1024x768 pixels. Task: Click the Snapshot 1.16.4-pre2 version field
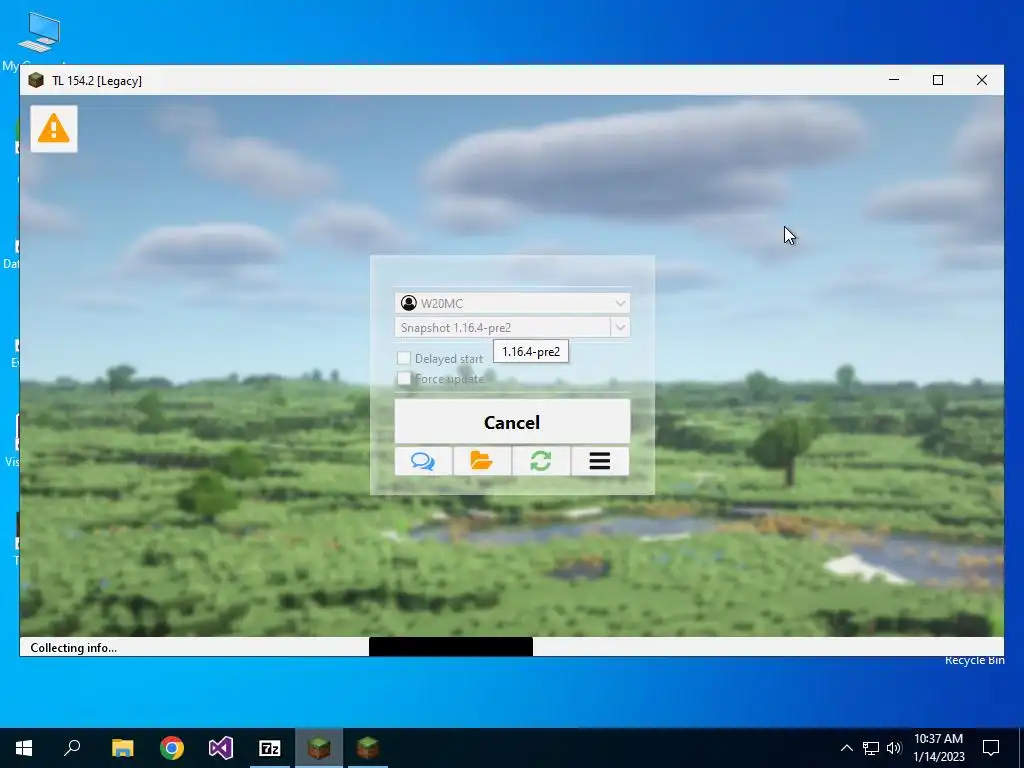(502, 327)
